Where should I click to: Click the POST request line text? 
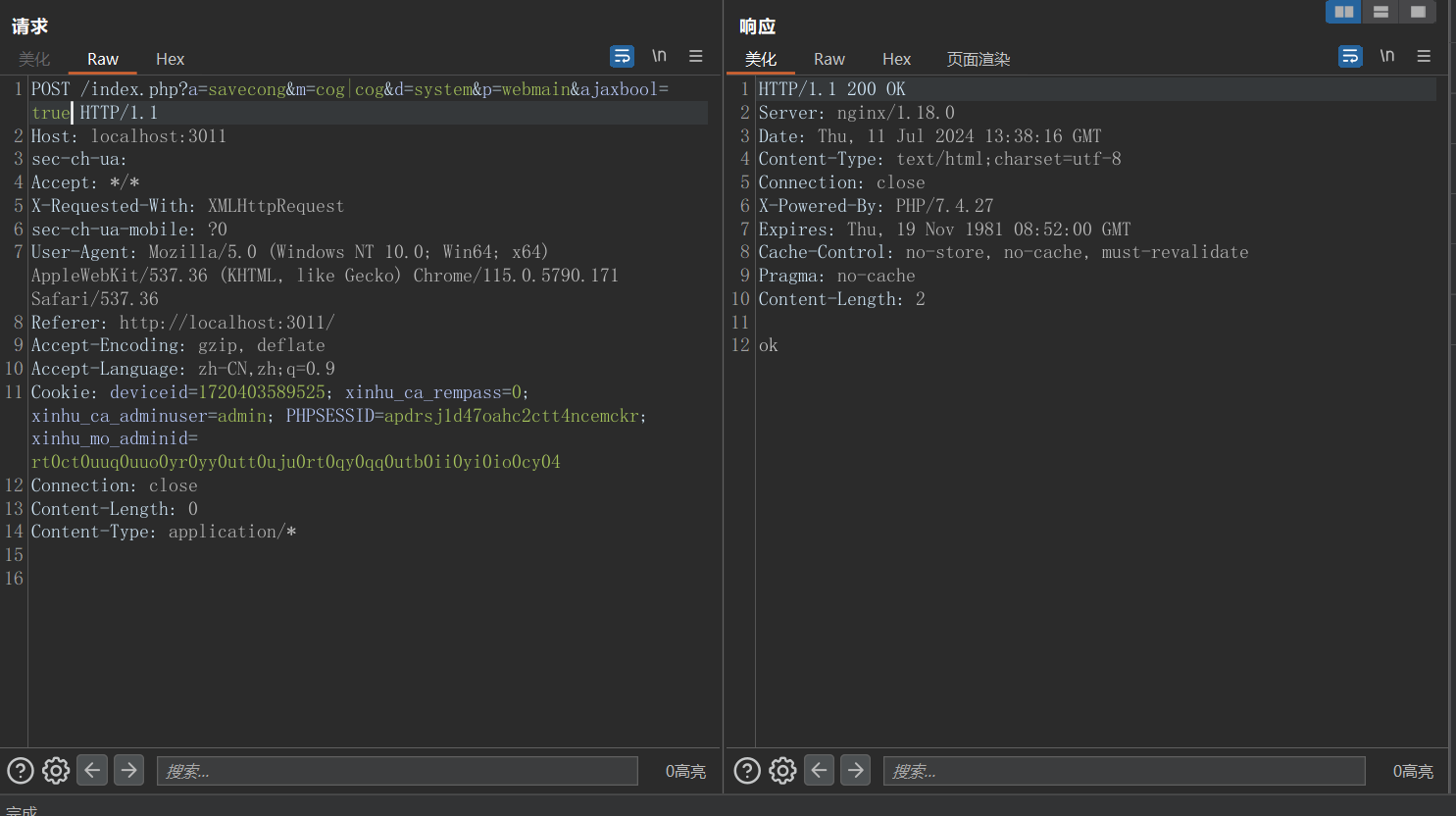coord(350,100)
